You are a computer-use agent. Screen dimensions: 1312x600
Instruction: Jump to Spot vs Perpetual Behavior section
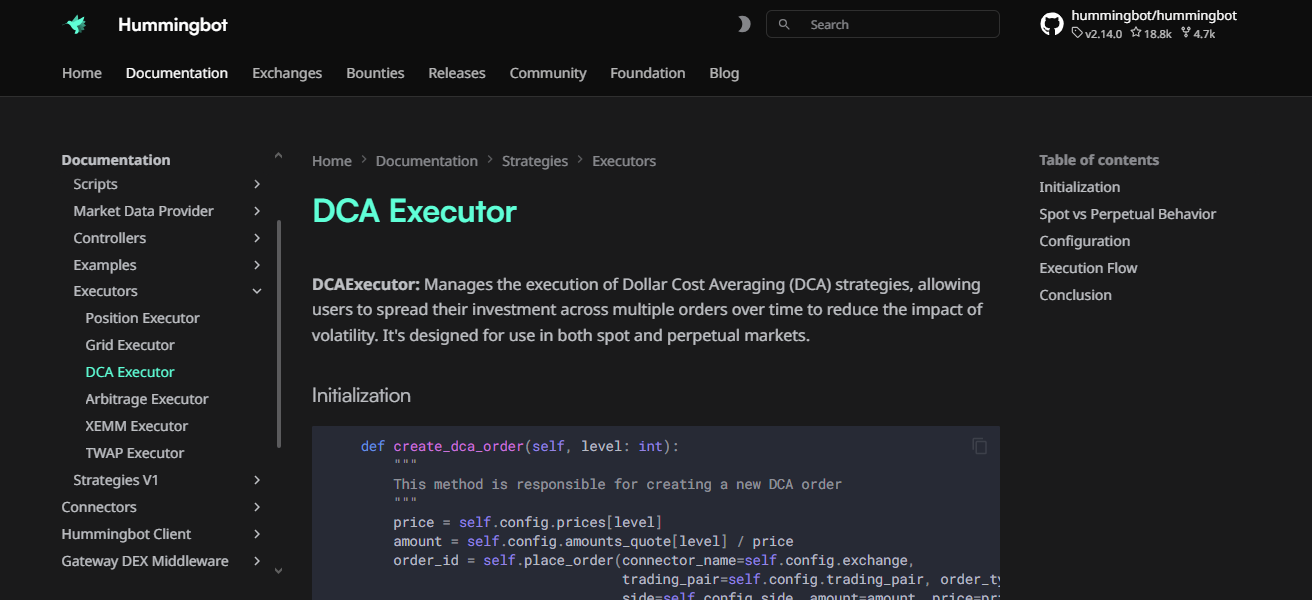pos(1127,214)
